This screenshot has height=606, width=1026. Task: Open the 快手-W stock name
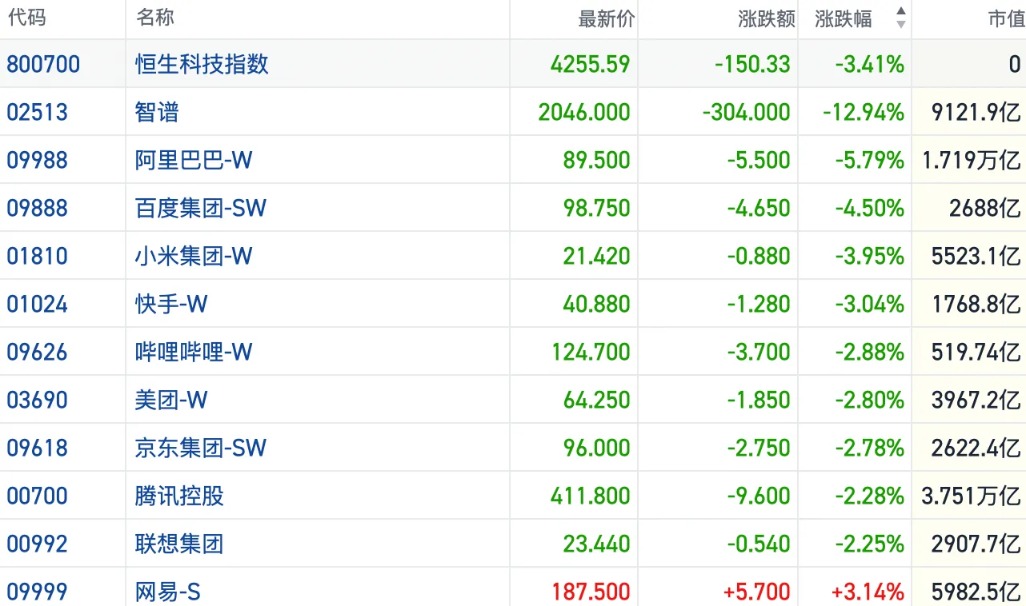tap(171, 304)
